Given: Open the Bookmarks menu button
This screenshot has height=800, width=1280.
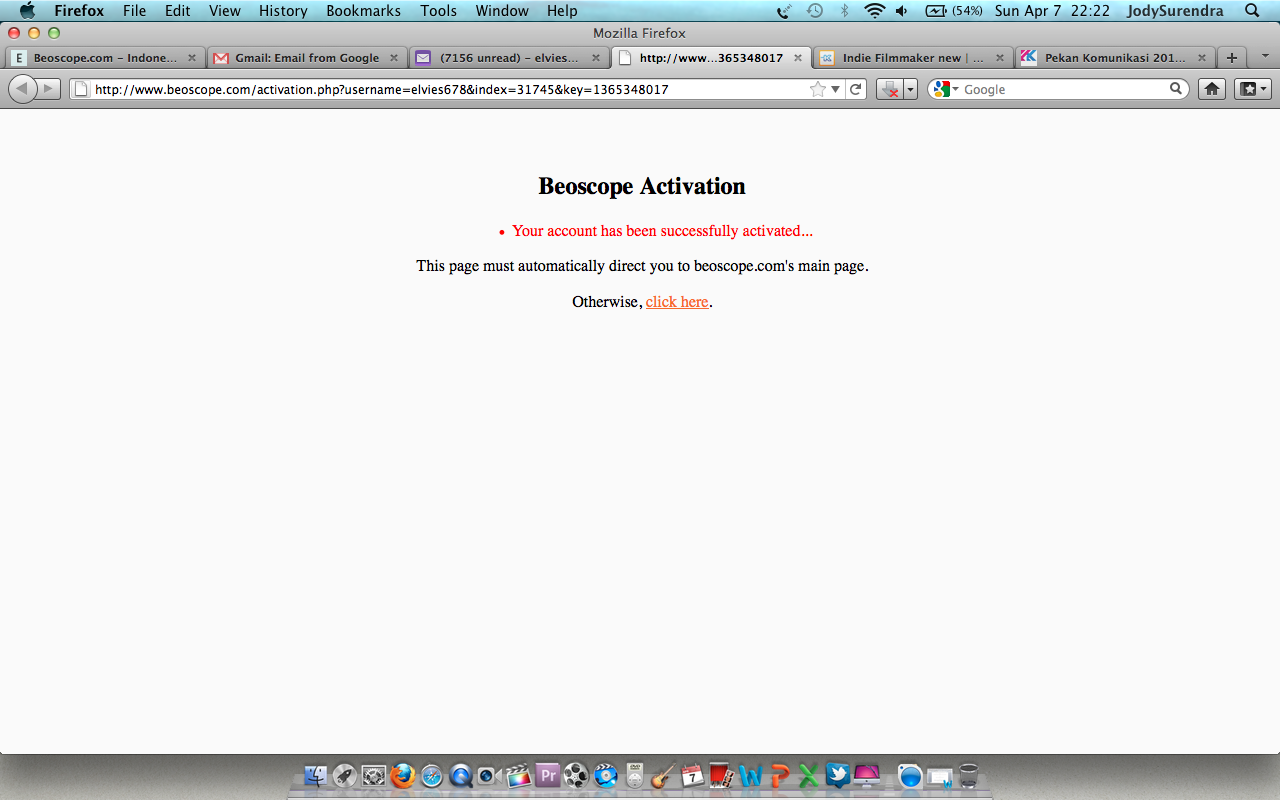Looking at the screenshot, I should point(1252,89).
